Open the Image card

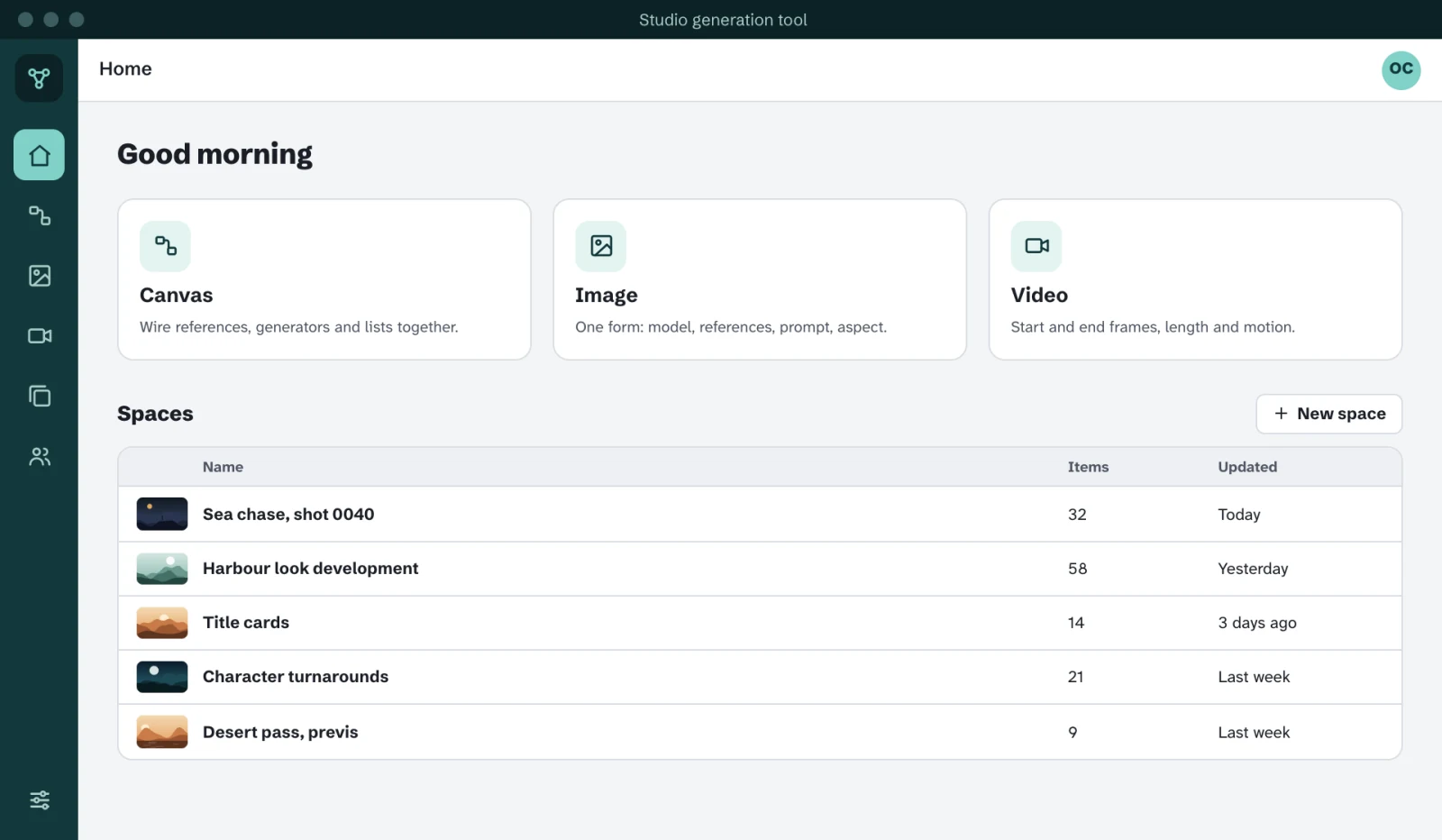(760, 279)
